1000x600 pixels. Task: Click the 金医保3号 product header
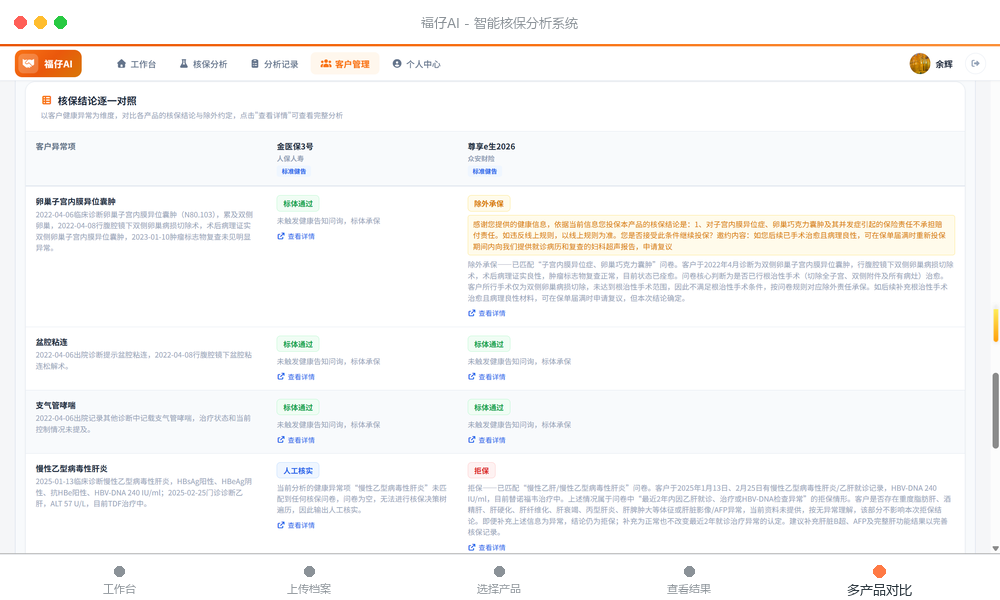coord(295,146)
